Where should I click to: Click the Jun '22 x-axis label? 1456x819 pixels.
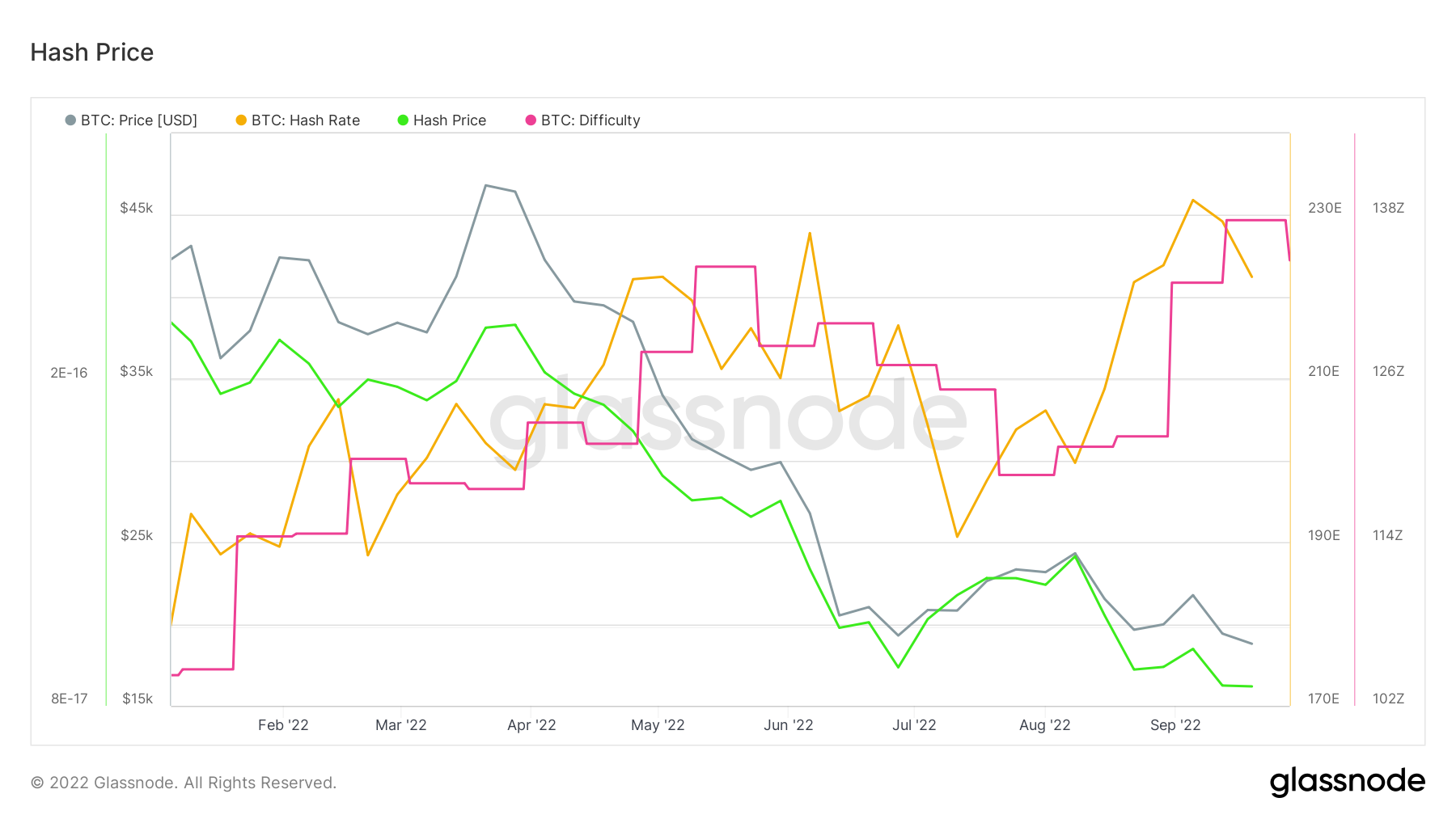click(x=788, y=725)
